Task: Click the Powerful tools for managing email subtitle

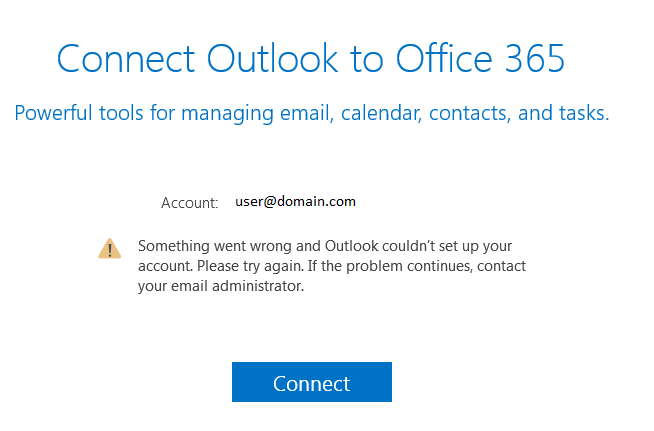Action: coord(312,113)
